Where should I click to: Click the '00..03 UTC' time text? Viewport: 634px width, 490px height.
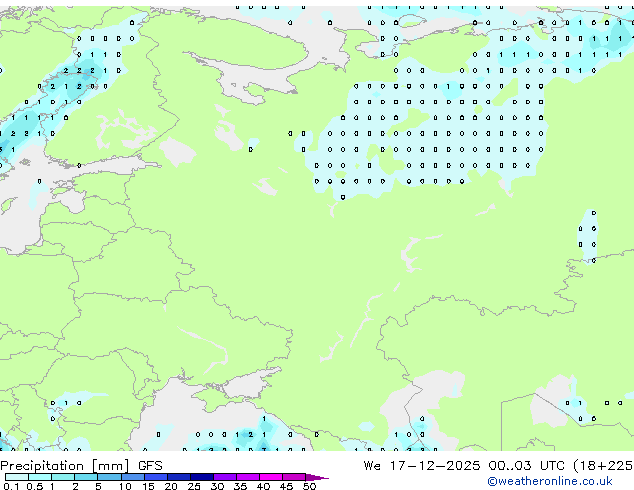point(526,466)
